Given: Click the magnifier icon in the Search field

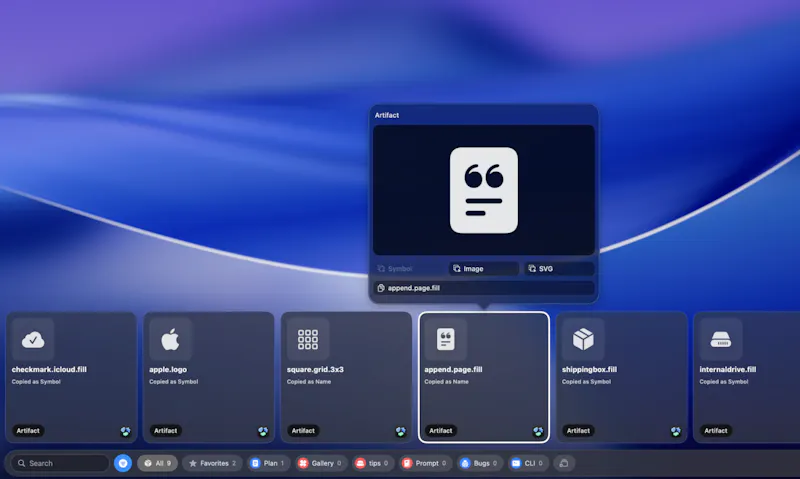Looking at the screenshot, I should pos(21,463).
